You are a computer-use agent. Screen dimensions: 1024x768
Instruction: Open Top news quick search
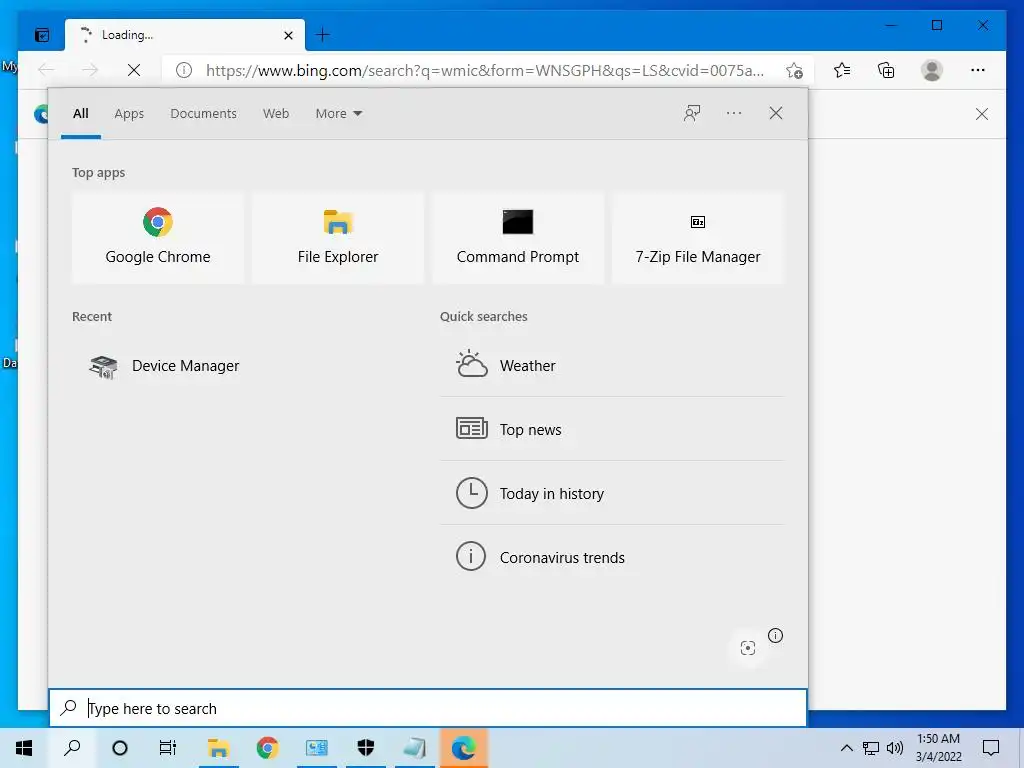pos(612,429)
